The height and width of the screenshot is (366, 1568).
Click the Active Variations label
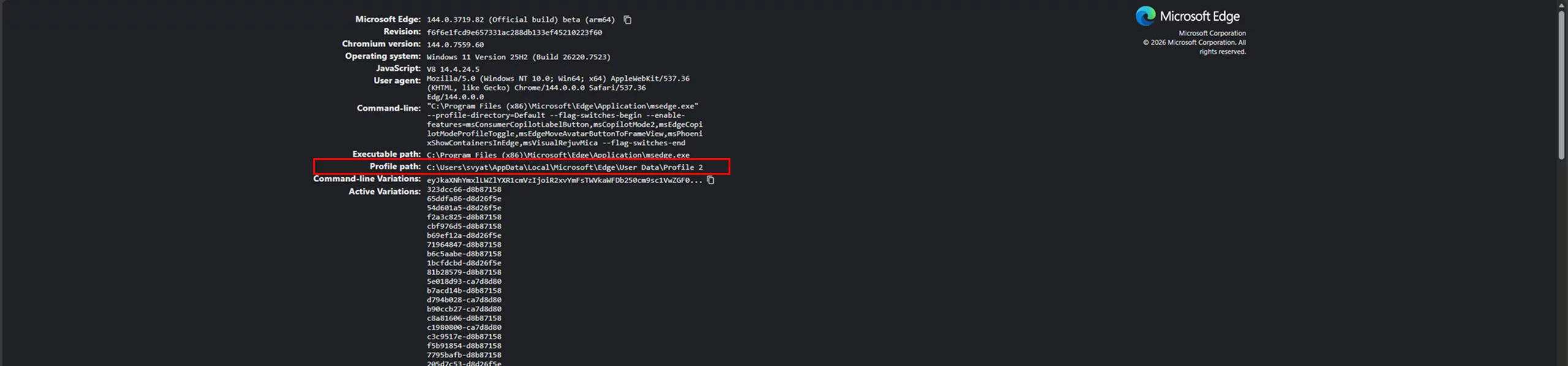[x=384, y=192]
